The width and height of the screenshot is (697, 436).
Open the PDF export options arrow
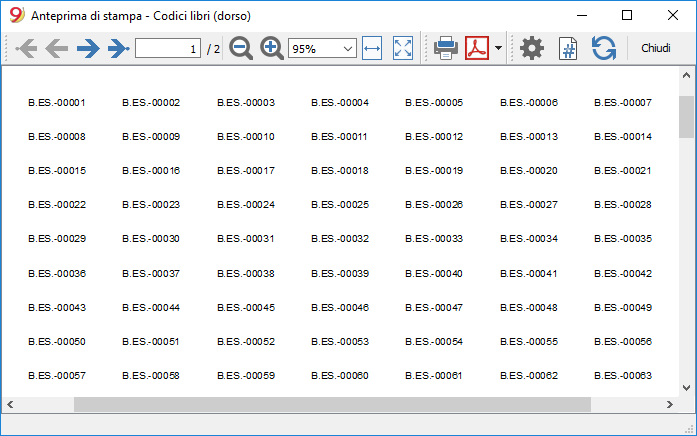498,48
